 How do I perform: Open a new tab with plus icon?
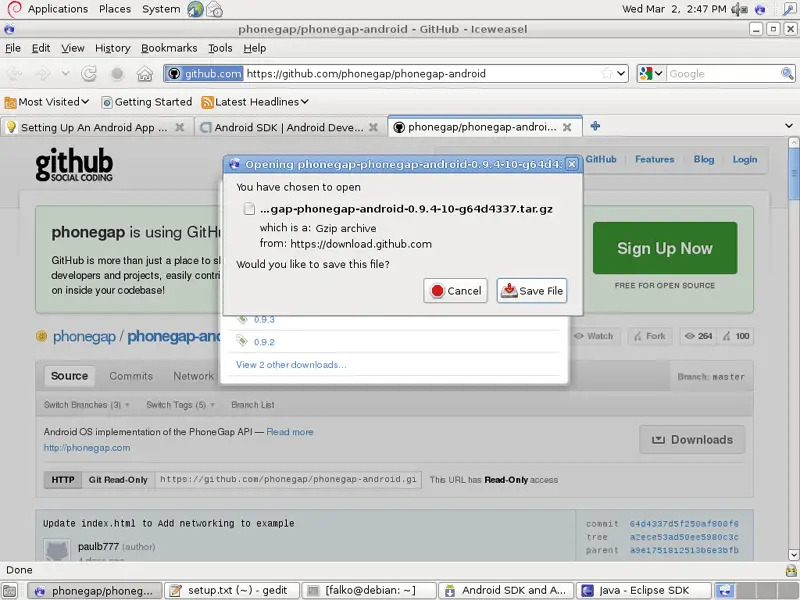(595, 126)
